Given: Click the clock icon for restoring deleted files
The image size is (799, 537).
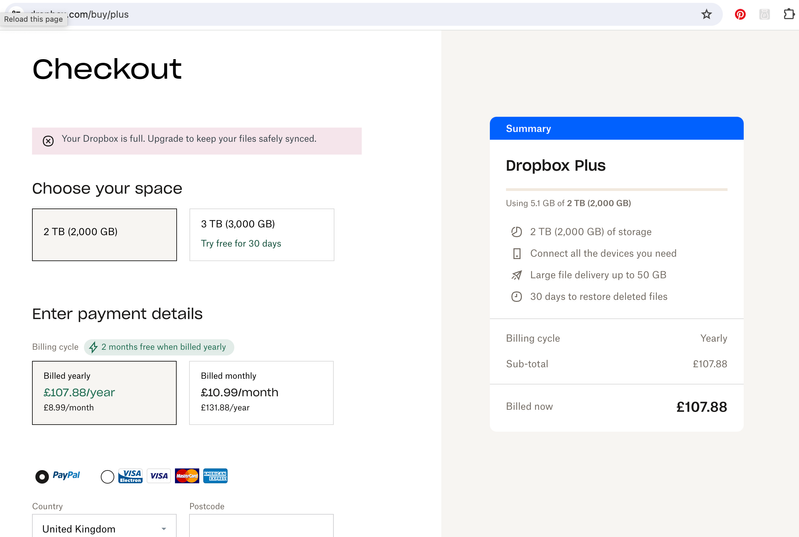Looking at the screenshot, I should click(516, 297).
